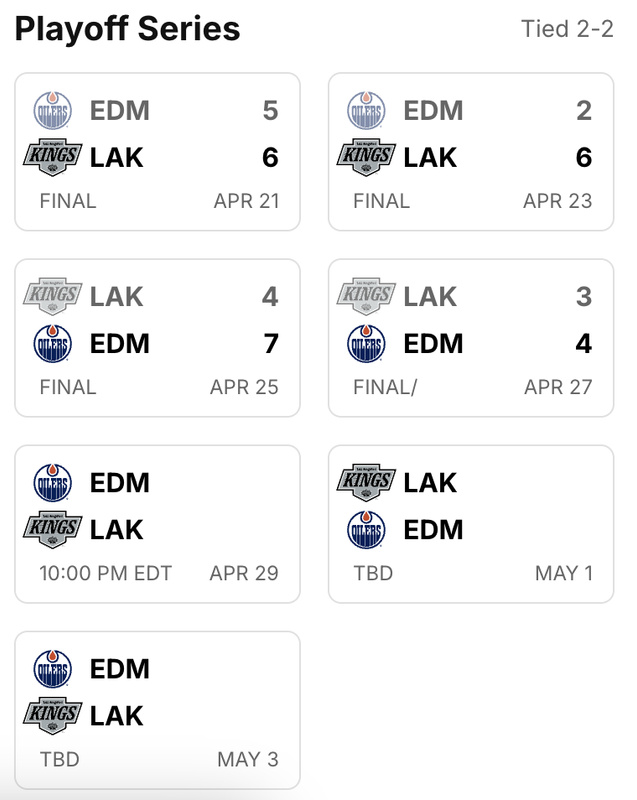Select the EDM score 7 in the Apr 25 game
This screenshot has height=800, width=637.
pyautogui.click(x=271, y=343)
